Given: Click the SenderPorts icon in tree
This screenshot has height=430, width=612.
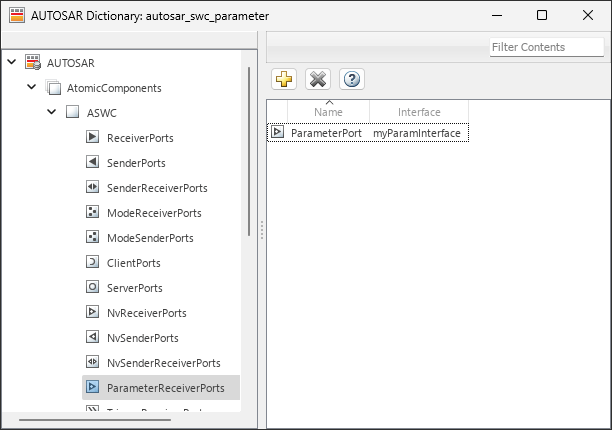Looking at the screenshot, I should pyautogui.click(x=92, y=162).
